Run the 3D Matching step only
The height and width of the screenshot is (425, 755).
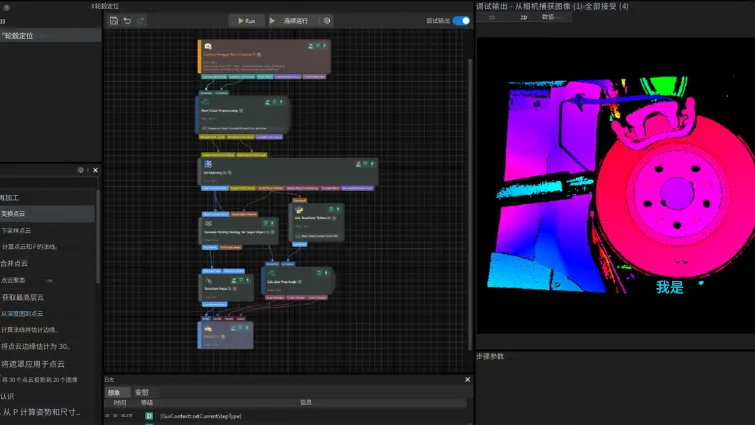pyautogui.click(x=372, y=164)
